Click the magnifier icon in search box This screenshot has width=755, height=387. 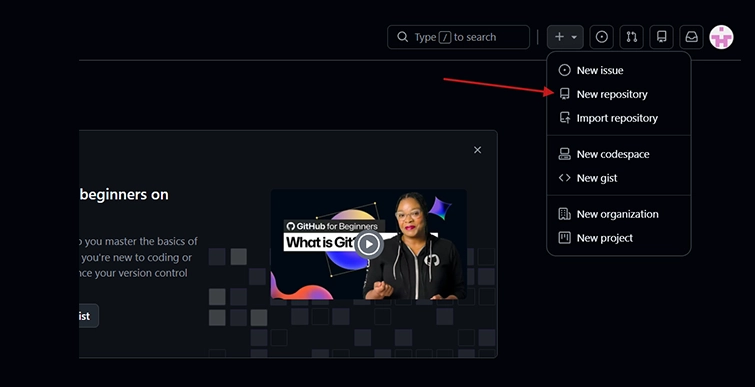403,37
